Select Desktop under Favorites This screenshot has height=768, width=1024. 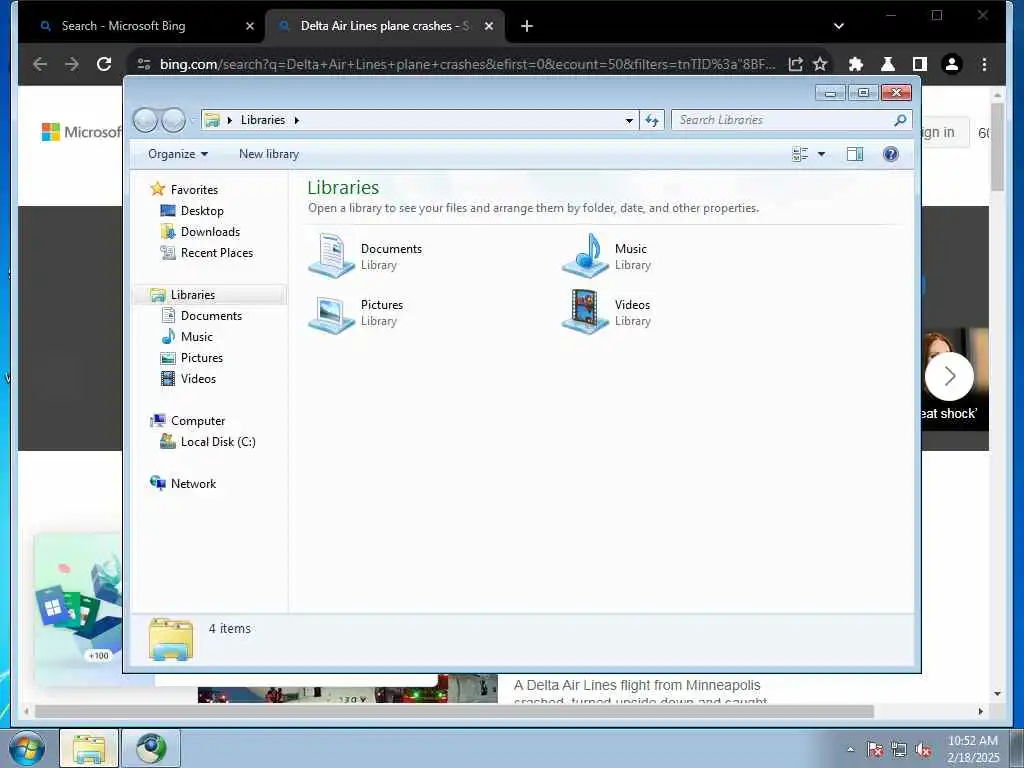point(202,211)
